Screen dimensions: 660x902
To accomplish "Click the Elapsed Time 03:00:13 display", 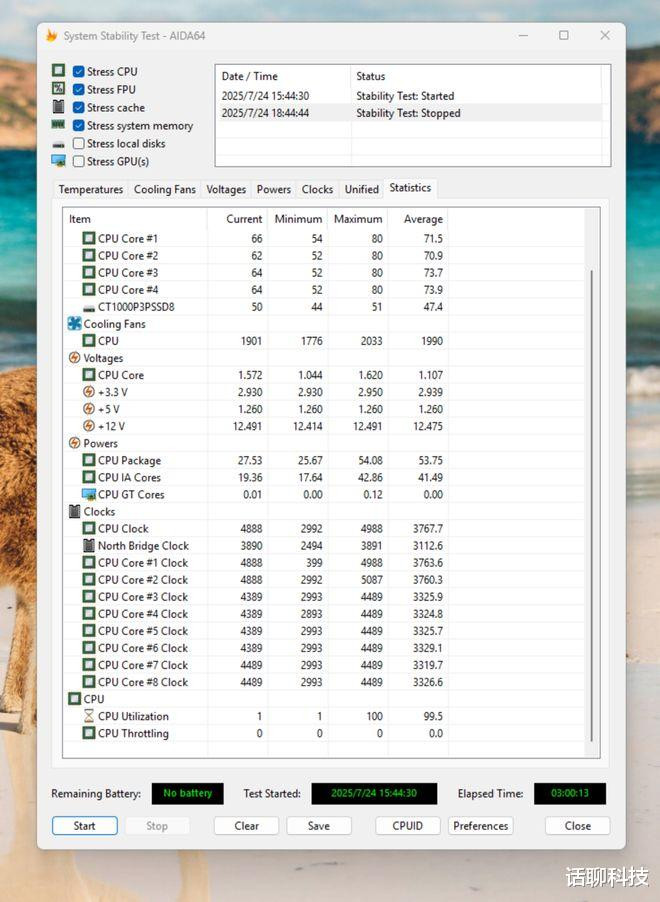I will (x=570, y=793).
